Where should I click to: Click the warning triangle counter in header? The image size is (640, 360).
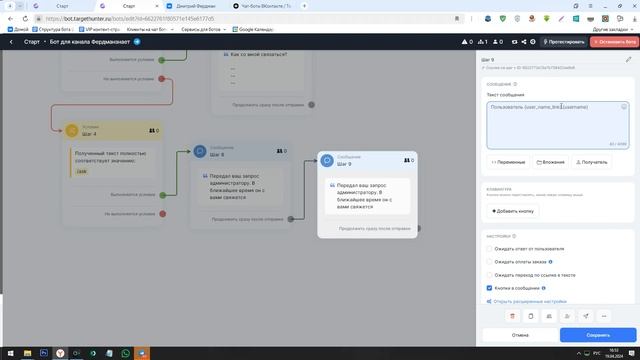pyautogui.click(x=467, y=42)
